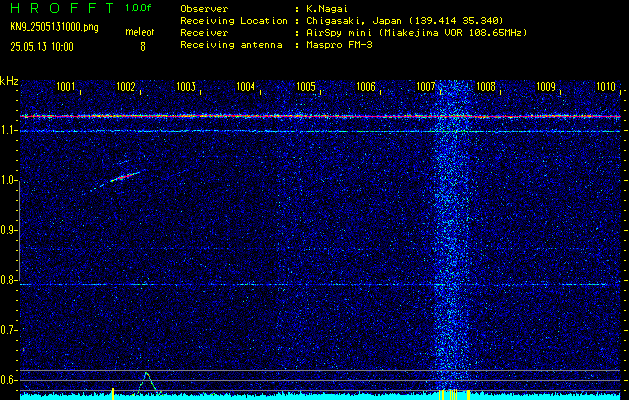The height and width of the screenshot is (400, 629).
Task: Click the 0.7 frequency axis label
Action: coord(9,330)
